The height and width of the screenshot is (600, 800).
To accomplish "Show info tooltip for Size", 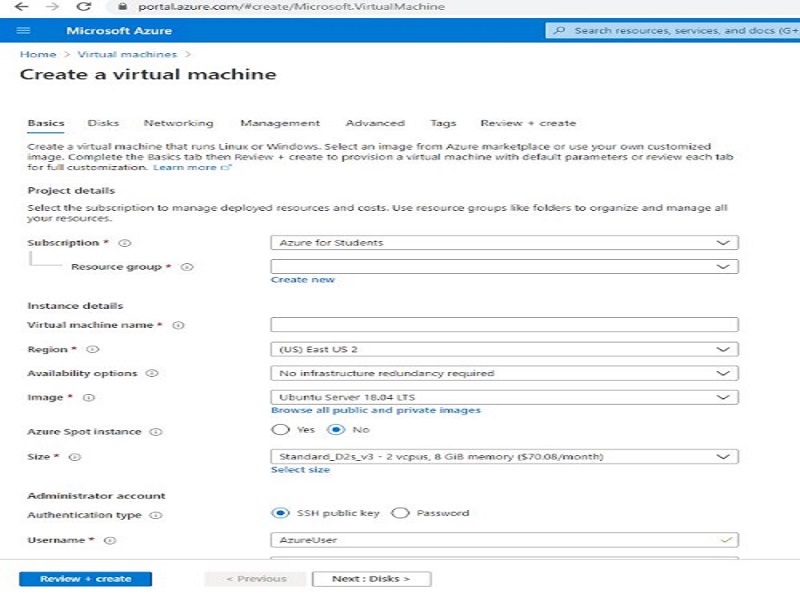I will coord(75,457).
